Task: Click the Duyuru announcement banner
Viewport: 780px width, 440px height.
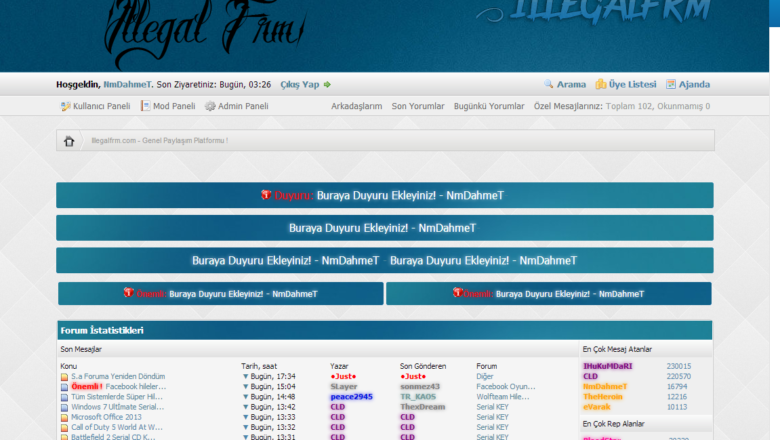Action: pyautogui.click(x=385, y=195)
